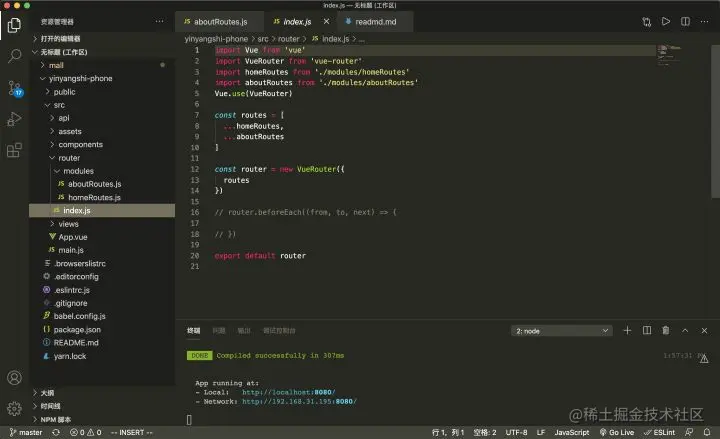Expand the views folder
The image size is (720, 439).
[x=102, y=224]
